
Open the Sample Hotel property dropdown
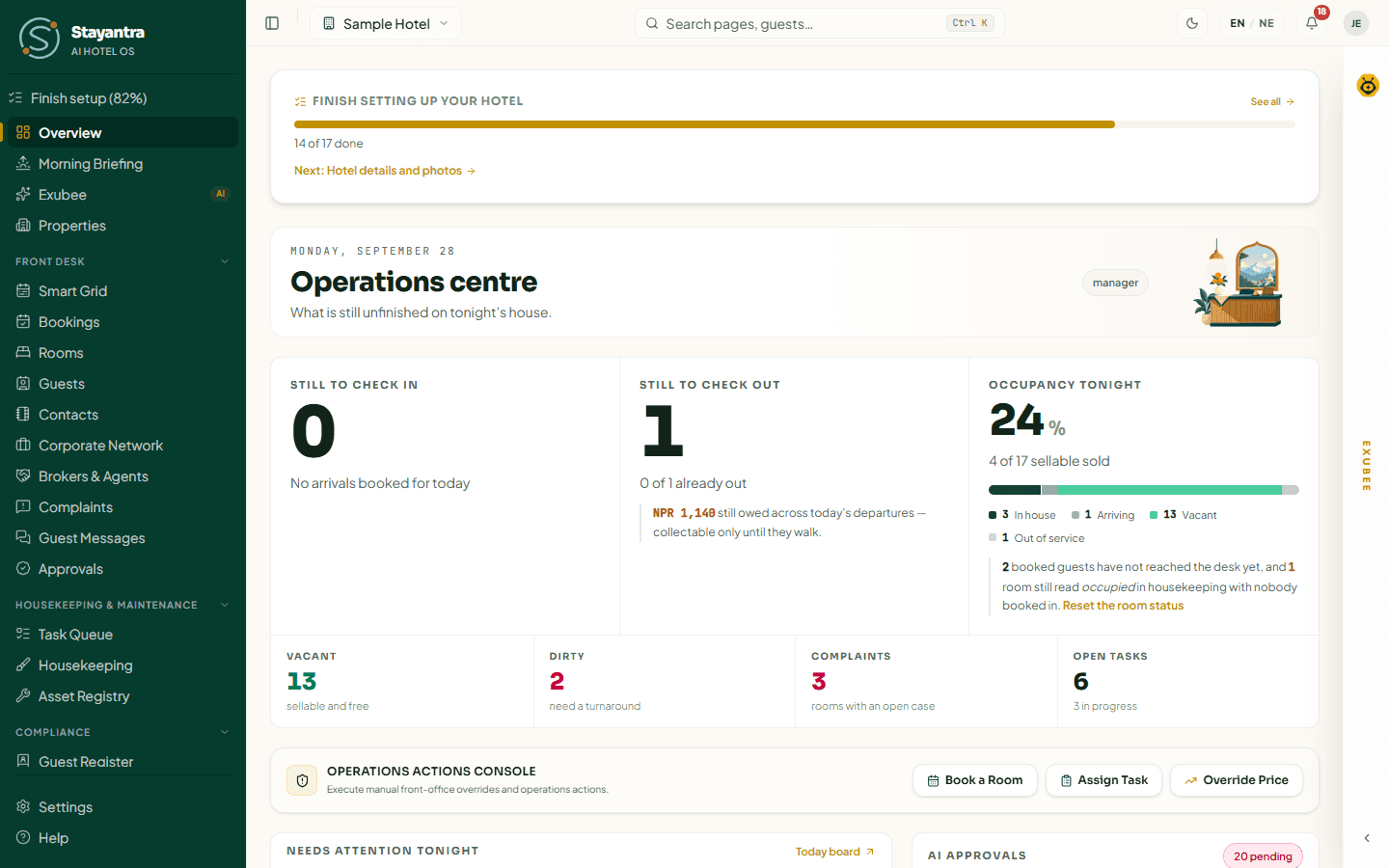386,23
